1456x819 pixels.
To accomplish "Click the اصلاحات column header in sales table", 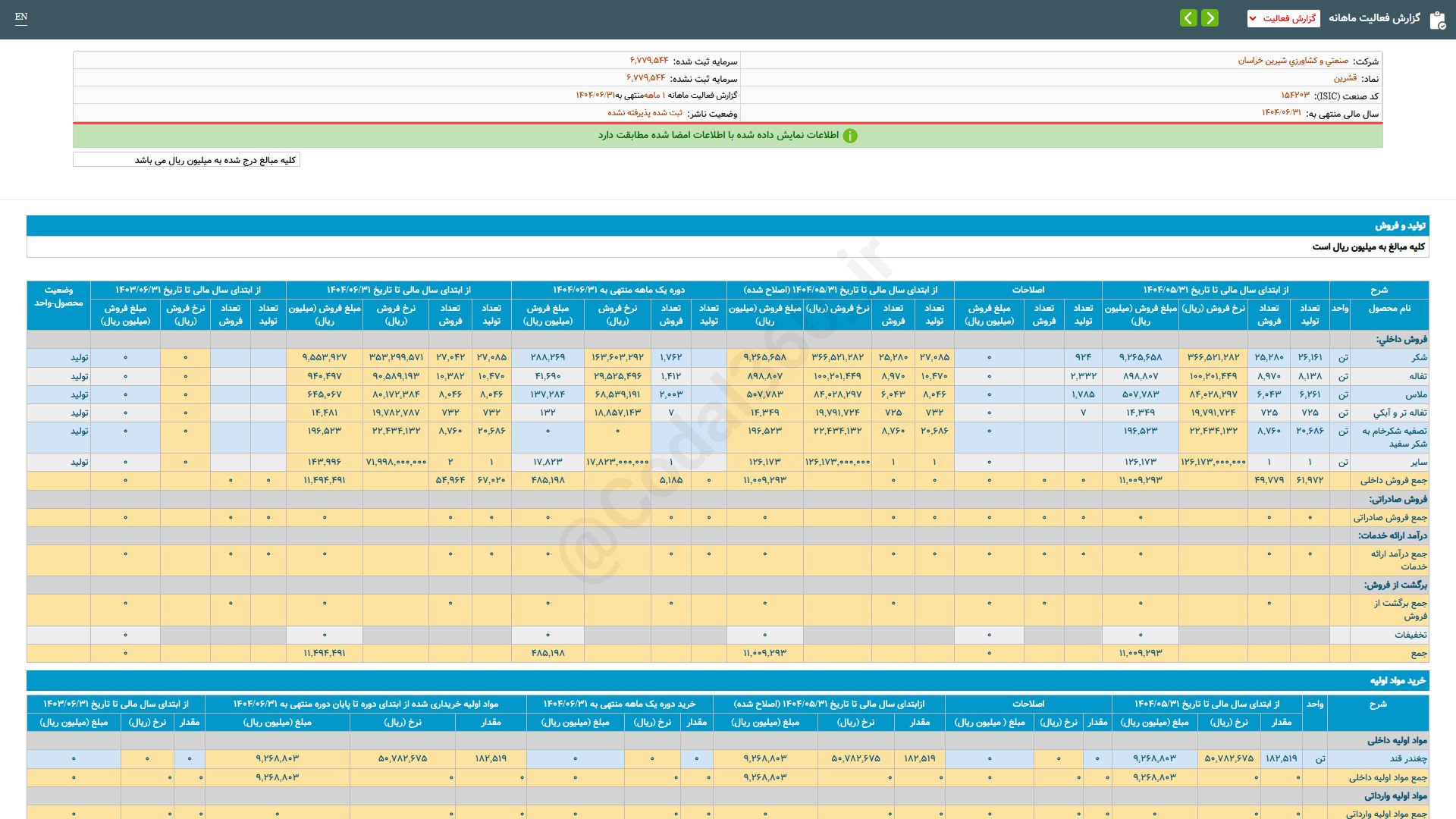I will (x=1028, y=290).
